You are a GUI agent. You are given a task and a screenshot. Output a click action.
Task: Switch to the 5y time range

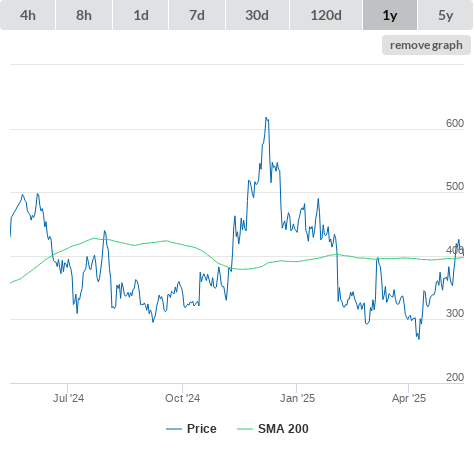coord(445,15)
